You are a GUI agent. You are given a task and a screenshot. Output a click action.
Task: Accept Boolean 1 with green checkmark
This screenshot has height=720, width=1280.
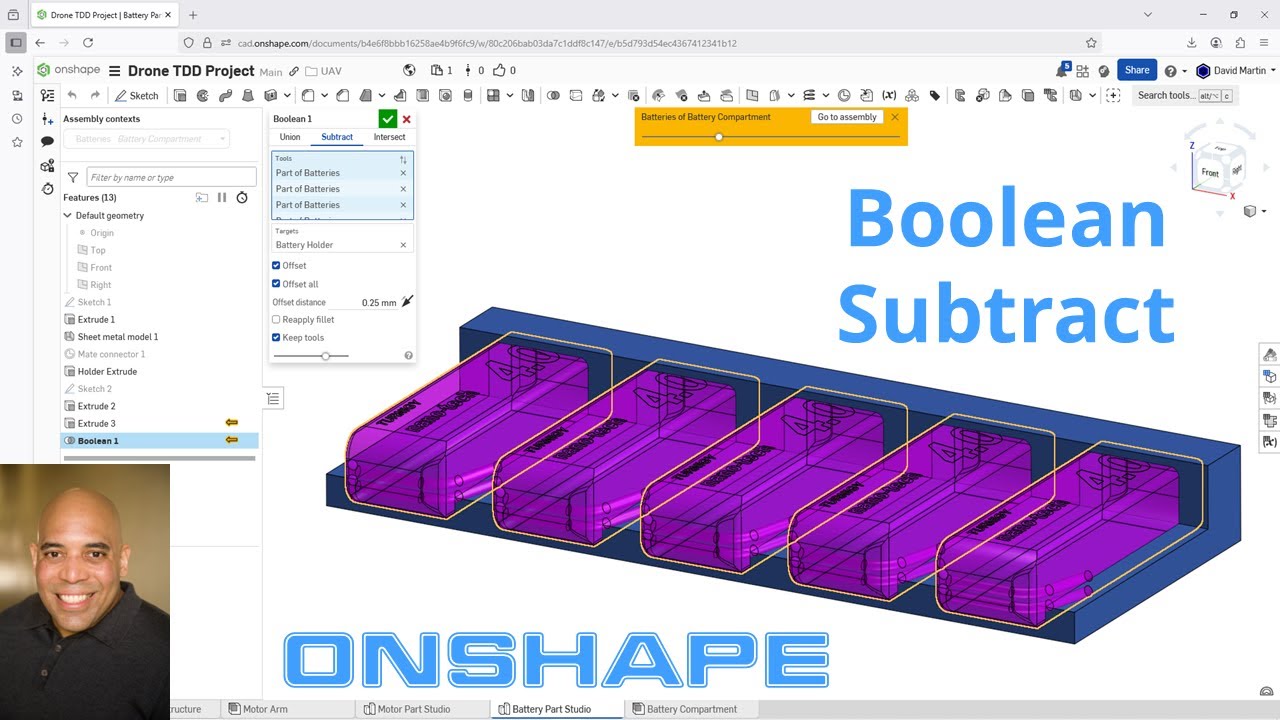click(x=388, y=118)
